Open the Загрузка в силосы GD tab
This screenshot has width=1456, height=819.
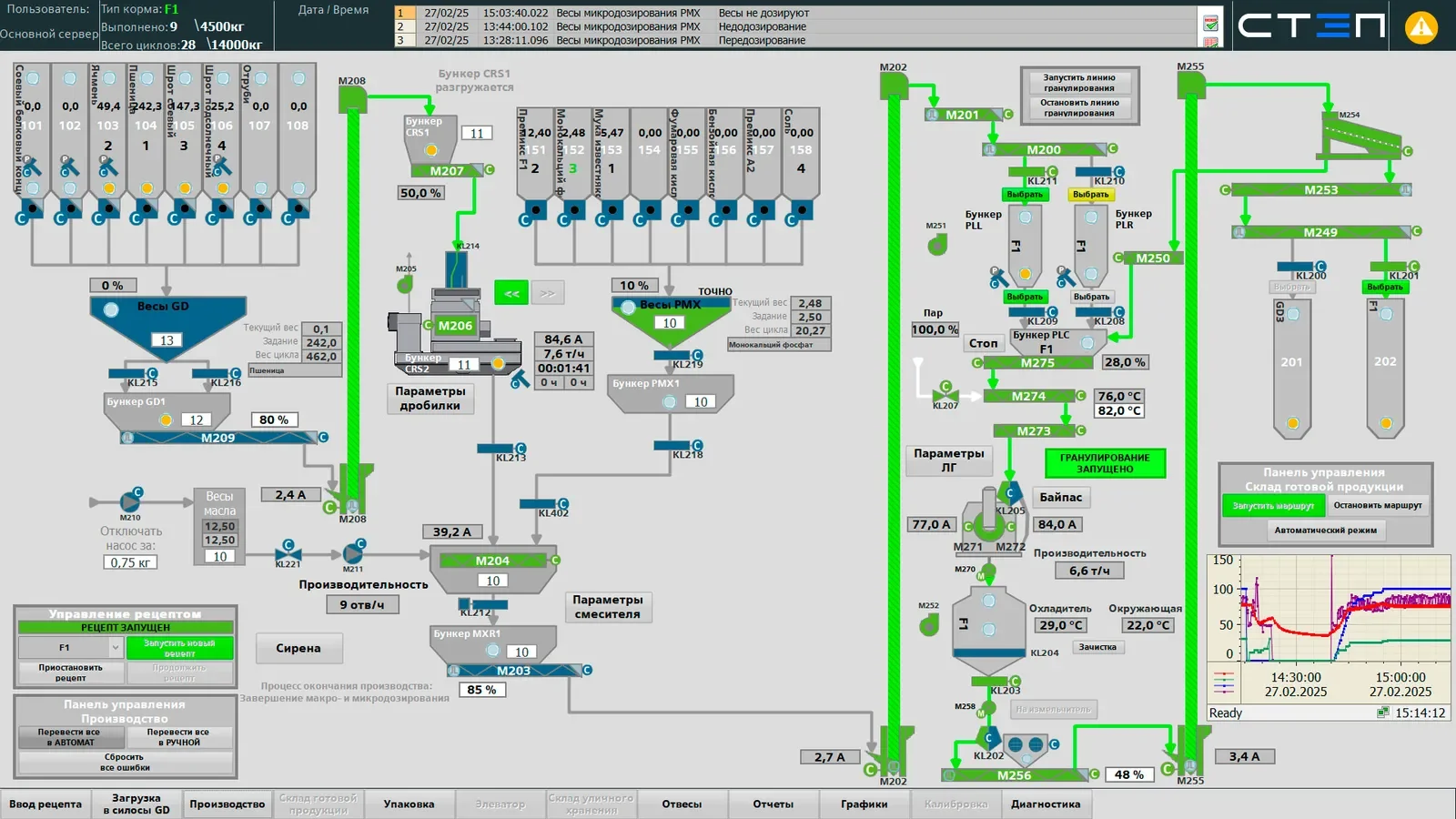point(136,804)
